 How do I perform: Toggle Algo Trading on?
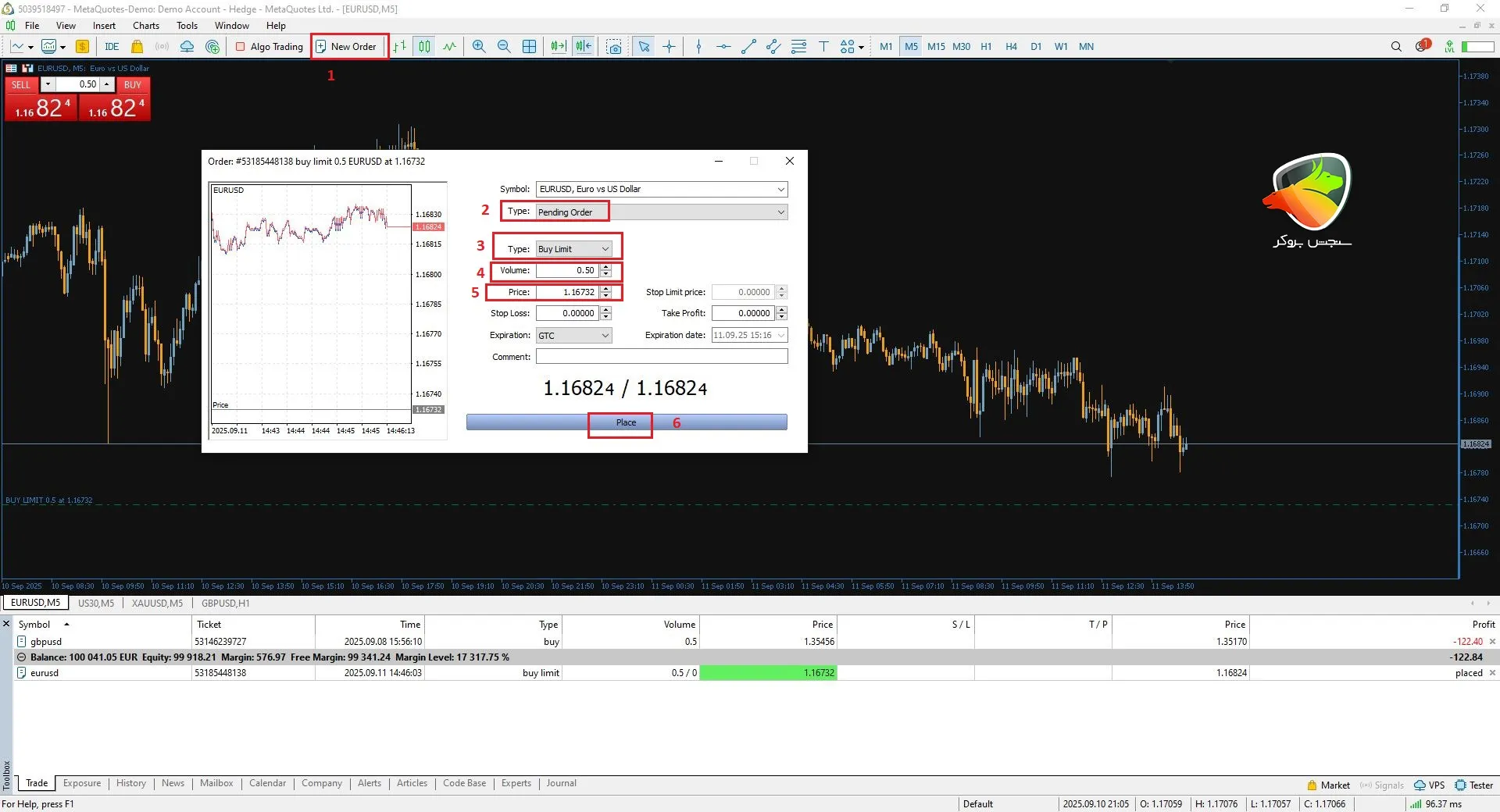click(x=270, y=47)
